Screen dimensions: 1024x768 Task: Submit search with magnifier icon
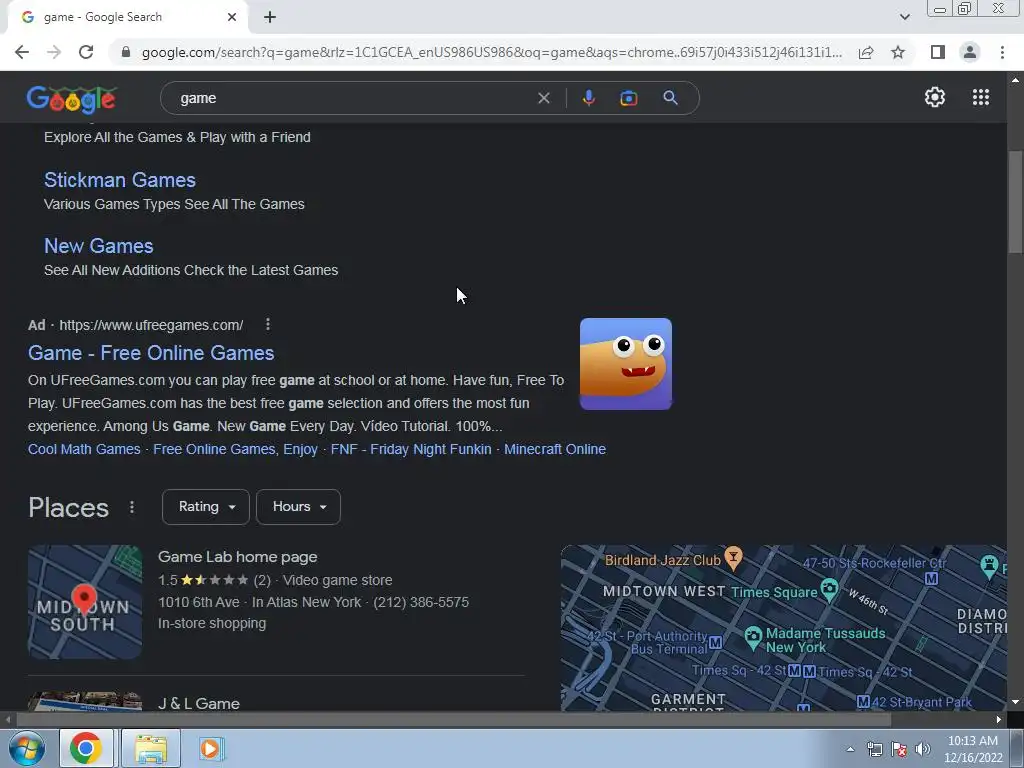[x=670, y=98]
